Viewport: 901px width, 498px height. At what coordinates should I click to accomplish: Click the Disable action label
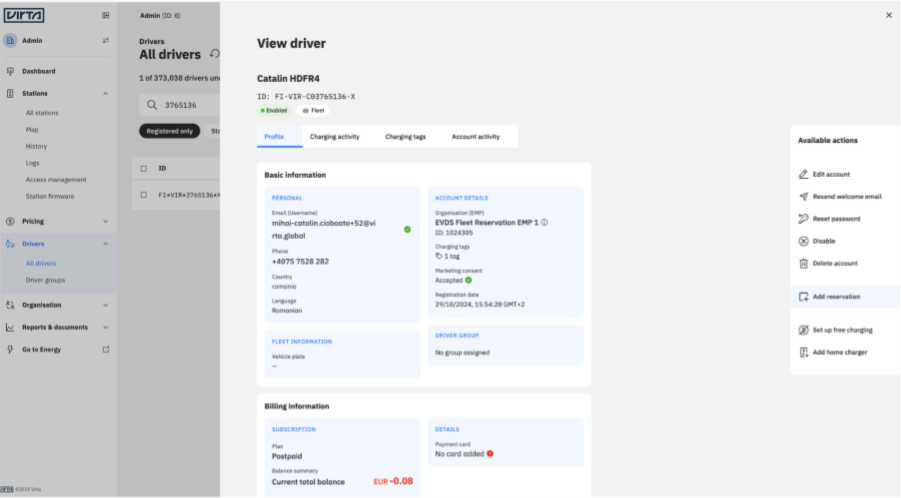pyautogui.click(x=824, y=241)
